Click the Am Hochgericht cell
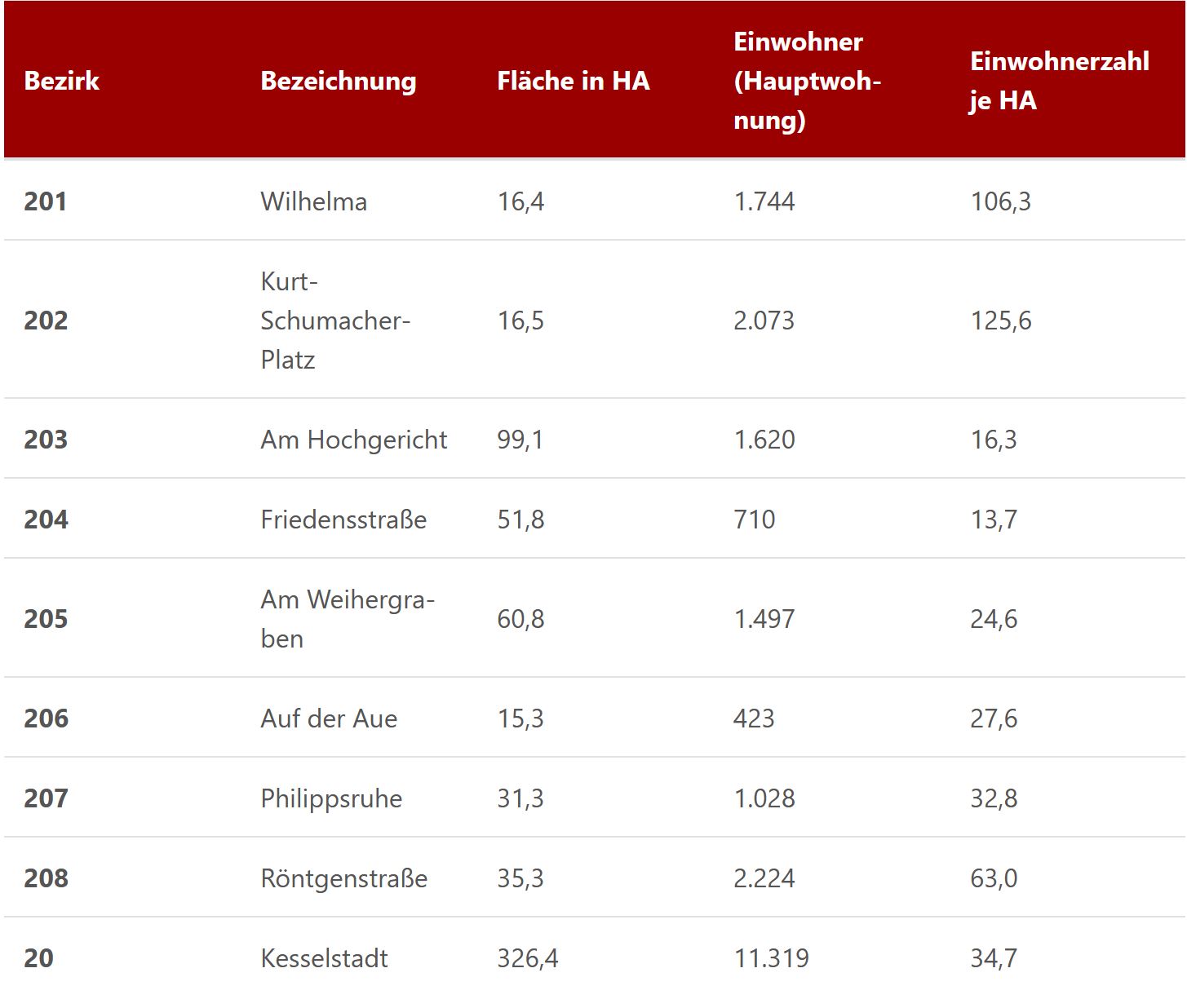1187x1008 pixels. (353, 440)
